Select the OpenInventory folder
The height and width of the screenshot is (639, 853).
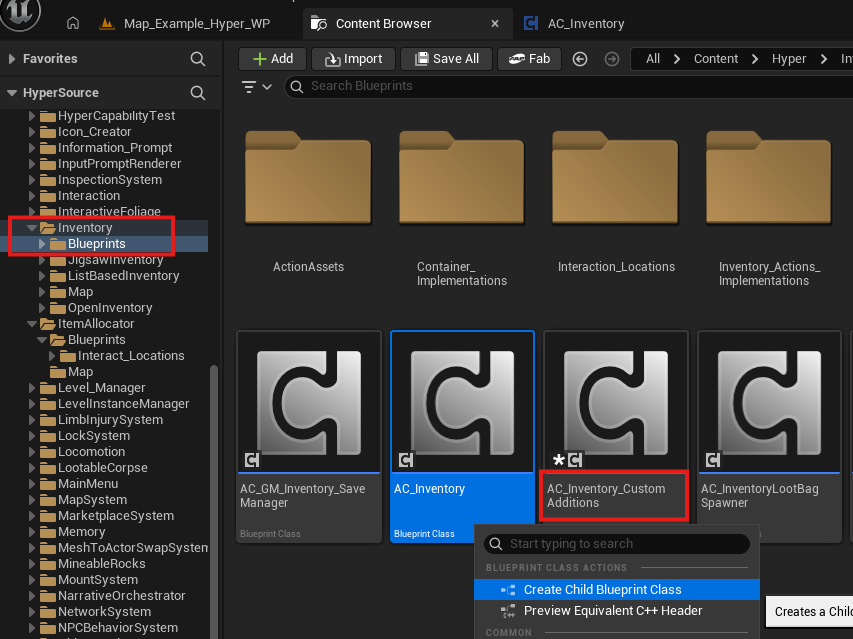point(110,308)
